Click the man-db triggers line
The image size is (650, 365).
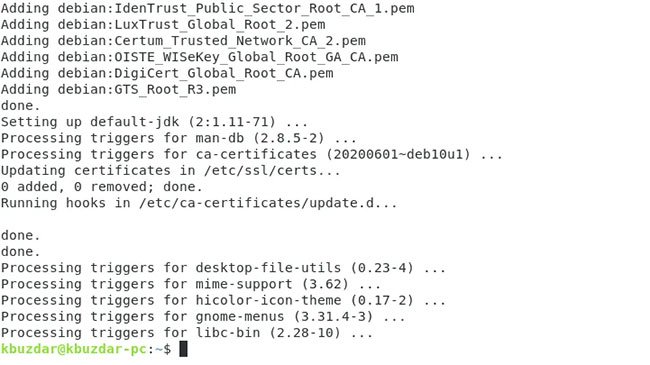(179, 138)
